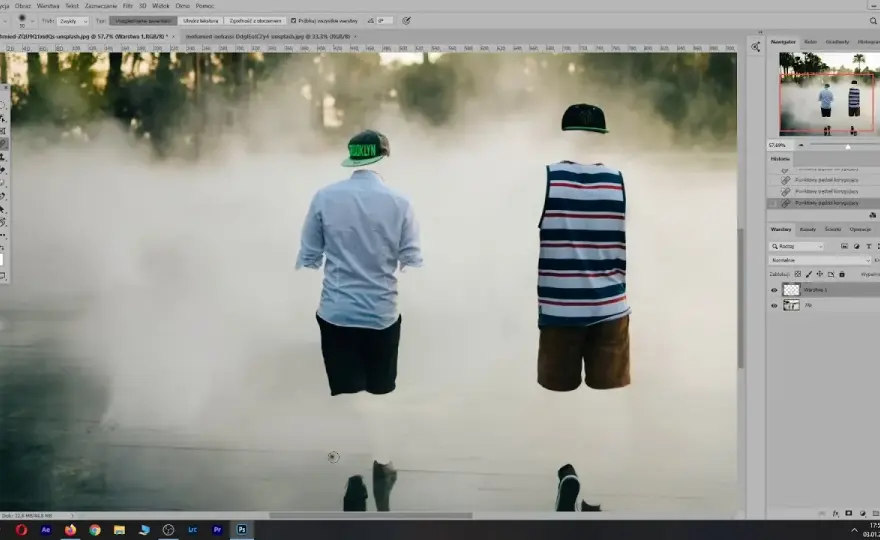The width and height of the screenshot is (880, 540).
Task: Filter layers by type layer icon
Action: click(x=869, y=246)
